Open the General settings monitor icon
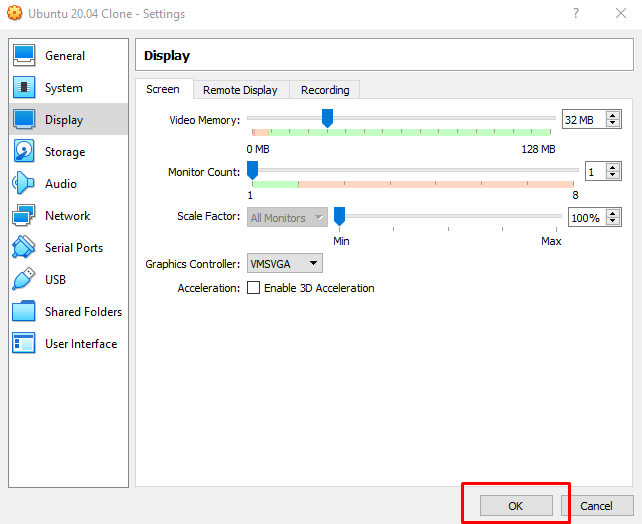Image resolution: width=642 pixels, height=524 pixels. point(24,55)
